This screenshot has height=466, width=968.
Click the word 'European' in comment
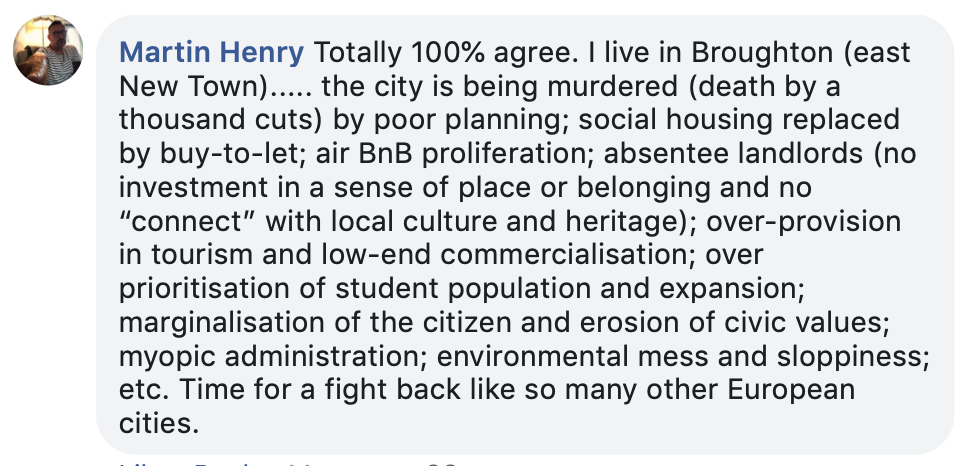click(791, 390)
